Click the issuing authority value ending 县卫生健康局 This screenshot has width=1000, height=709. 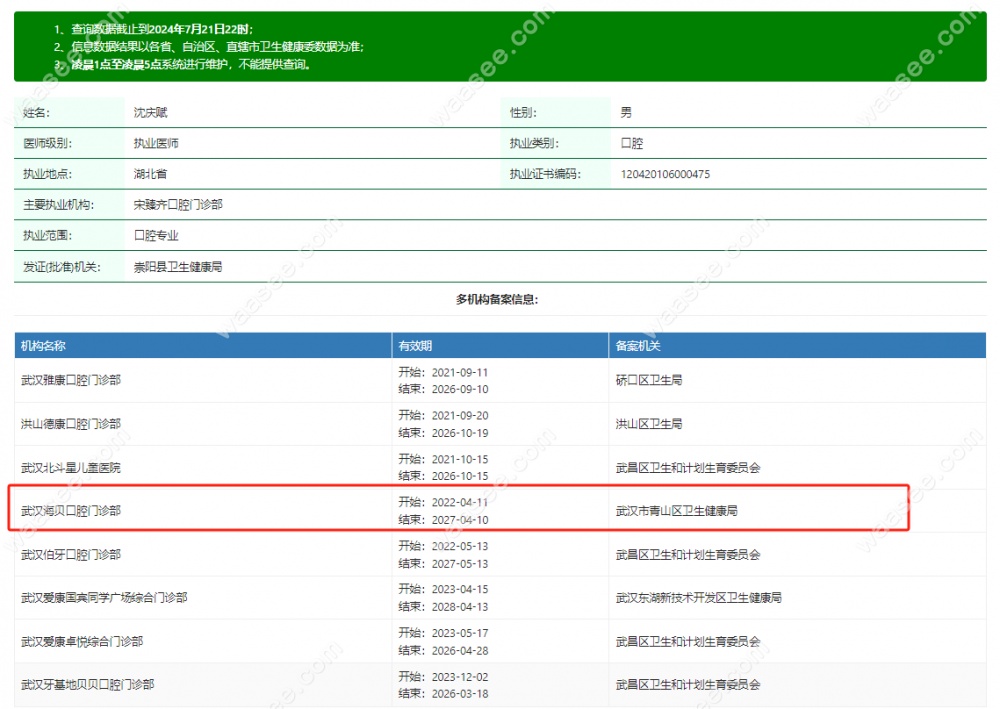(178, 267)
